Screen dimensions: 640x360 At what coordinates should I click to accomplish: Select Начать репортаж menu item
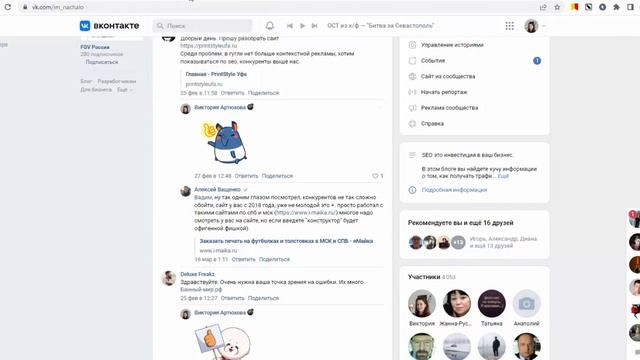click(444, 92)
